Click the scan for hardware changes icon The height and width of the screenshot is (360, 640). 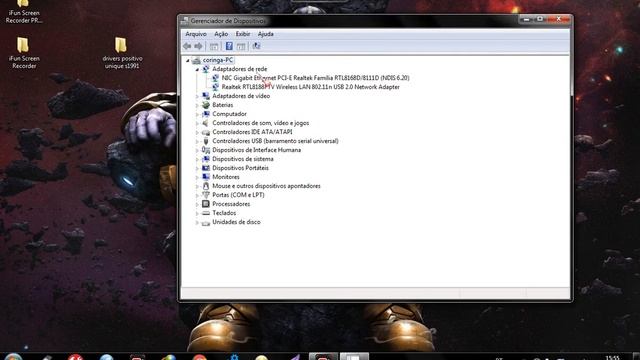256,46
